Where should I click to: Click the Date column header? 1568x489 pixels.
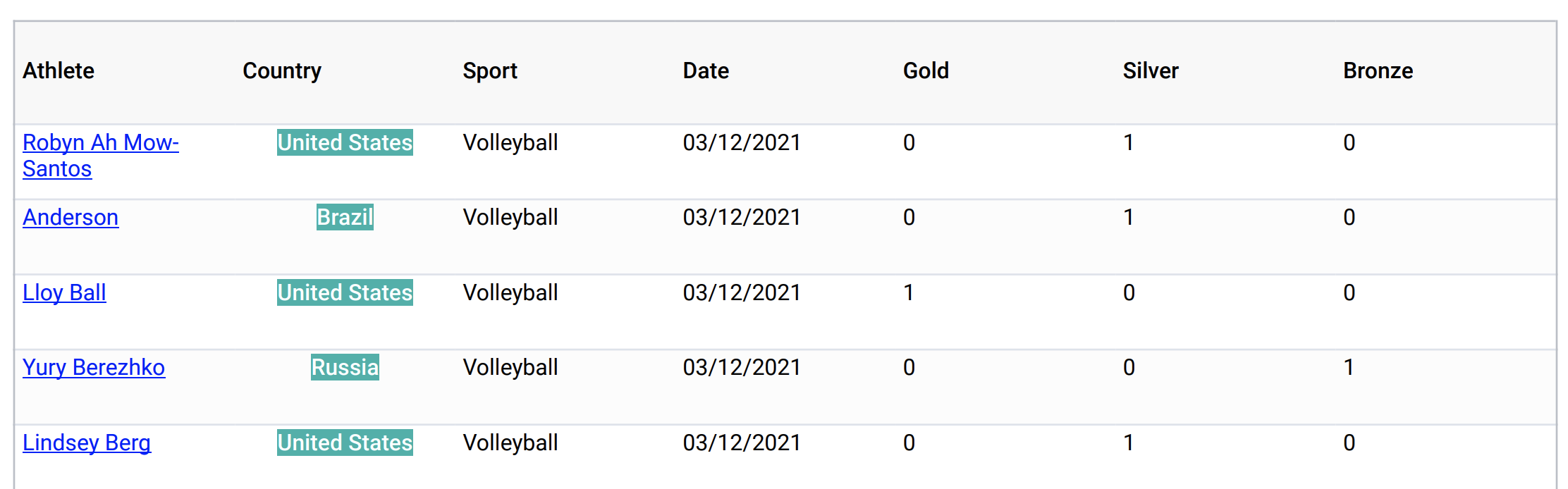706,70
